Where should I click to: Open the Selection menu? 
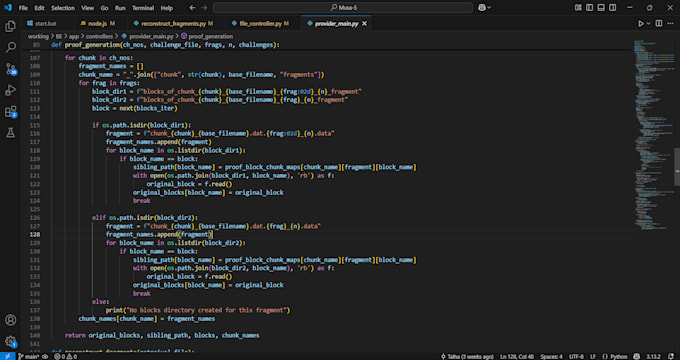pos(63,8)
